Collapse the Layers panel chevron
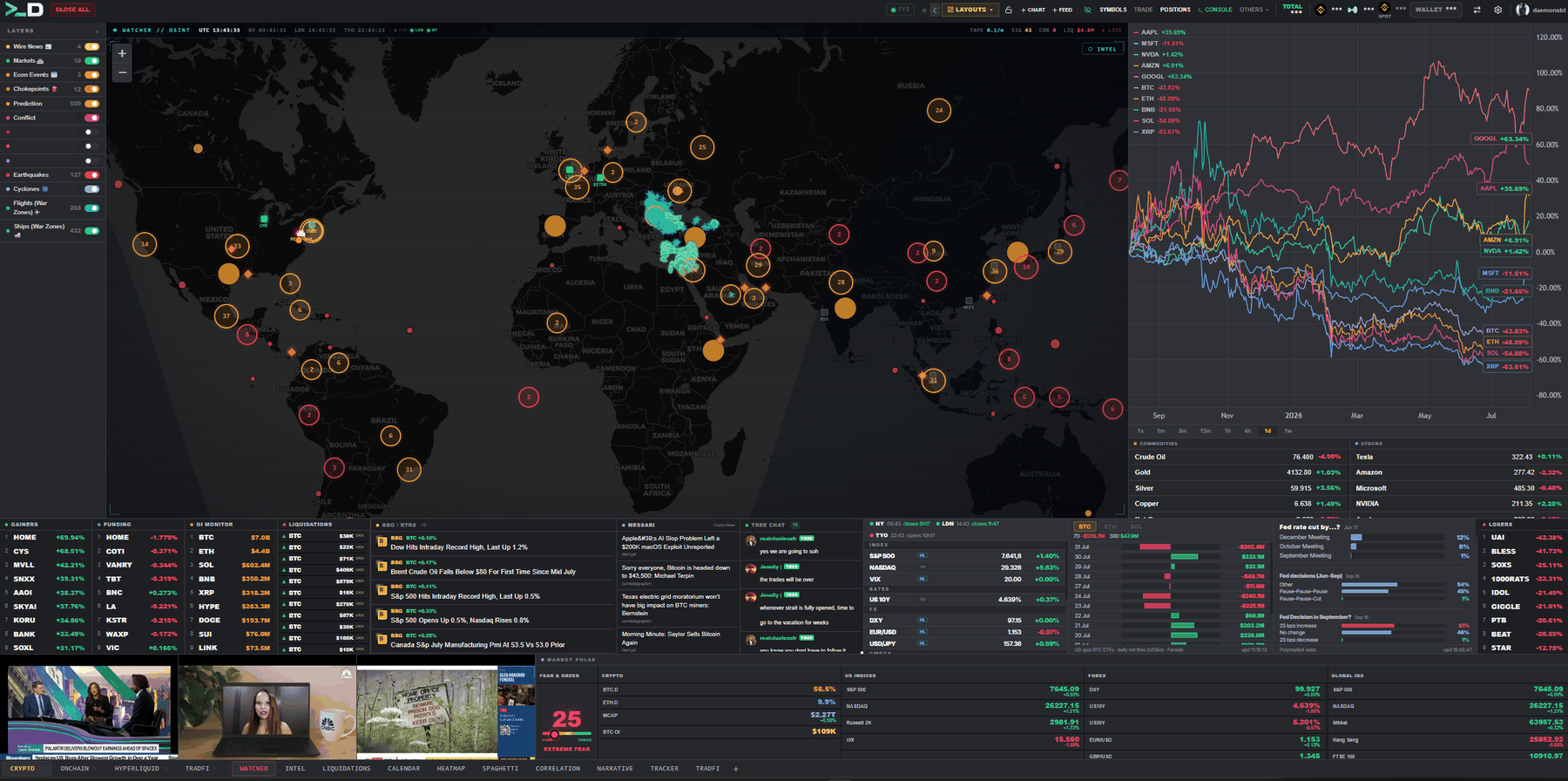This screenshot has height=781, width=1568. point(97,31)
